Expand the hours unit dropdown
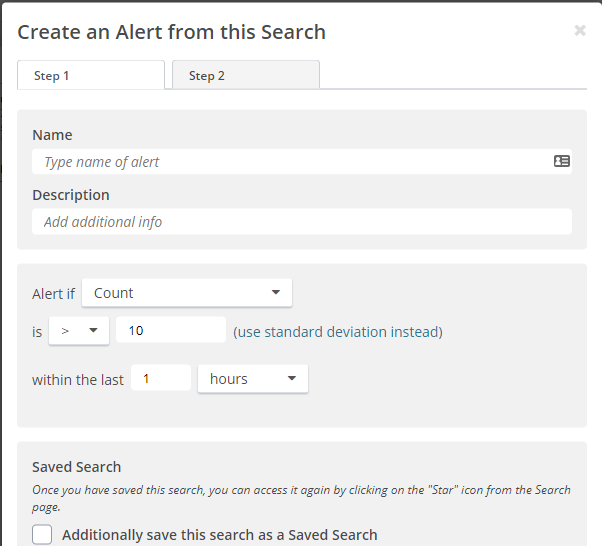Image resolution: width=602 pixels, height=546 pixels. tap(253, 379)
